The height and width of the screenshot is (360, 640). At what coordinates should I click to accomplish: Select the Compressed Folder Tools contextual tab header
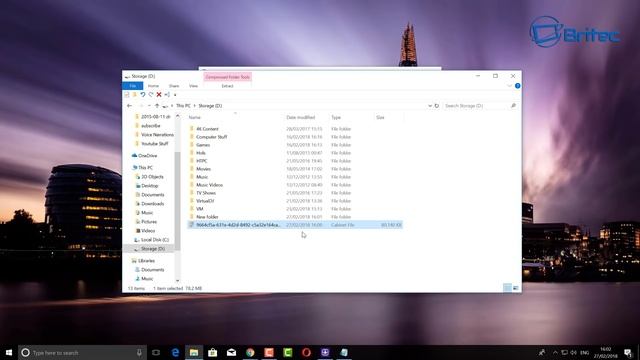tap(227, 77)
